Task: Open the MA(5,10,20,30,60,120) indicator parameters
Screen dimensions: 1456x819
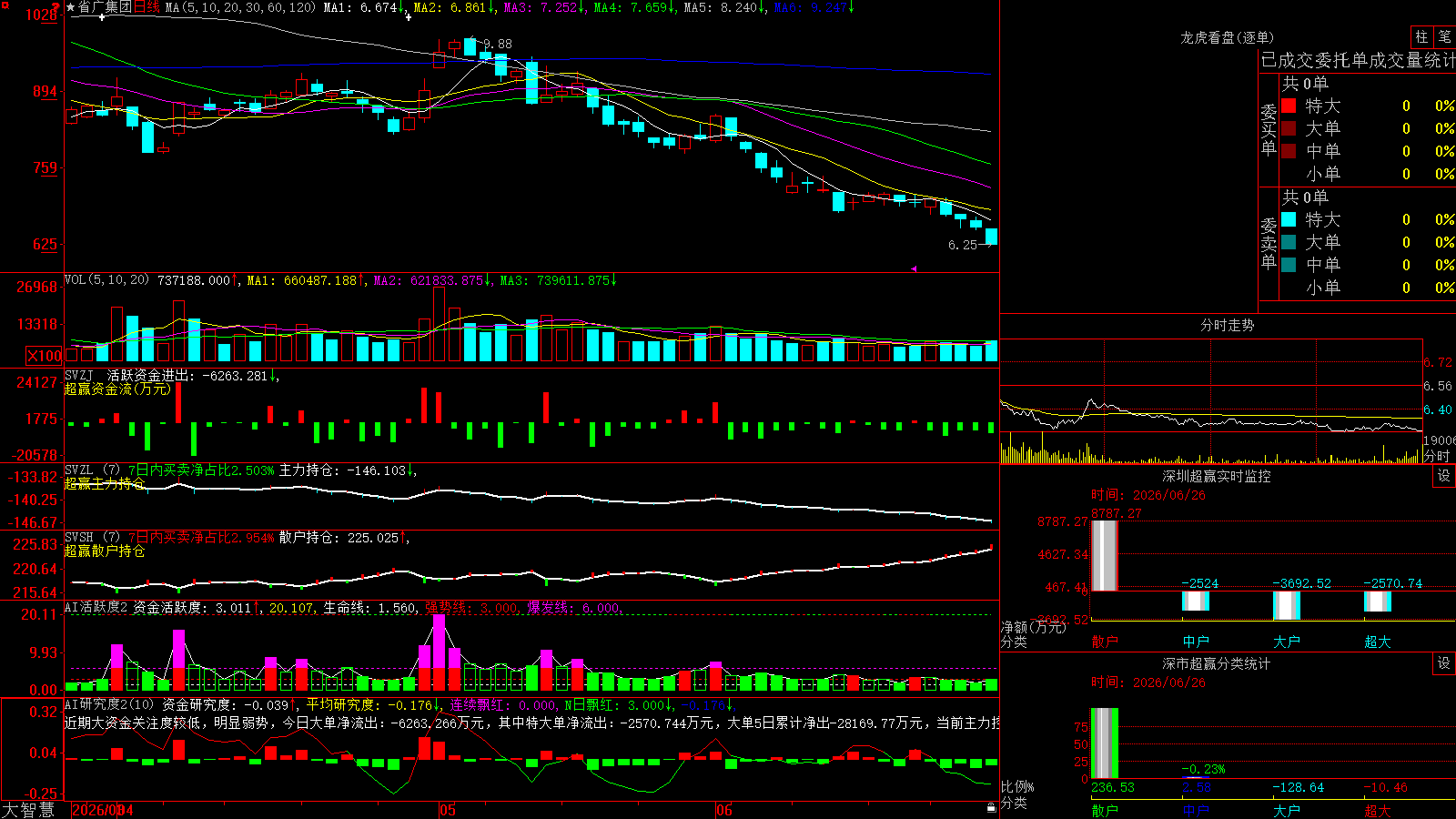Action: click(241, 7)
